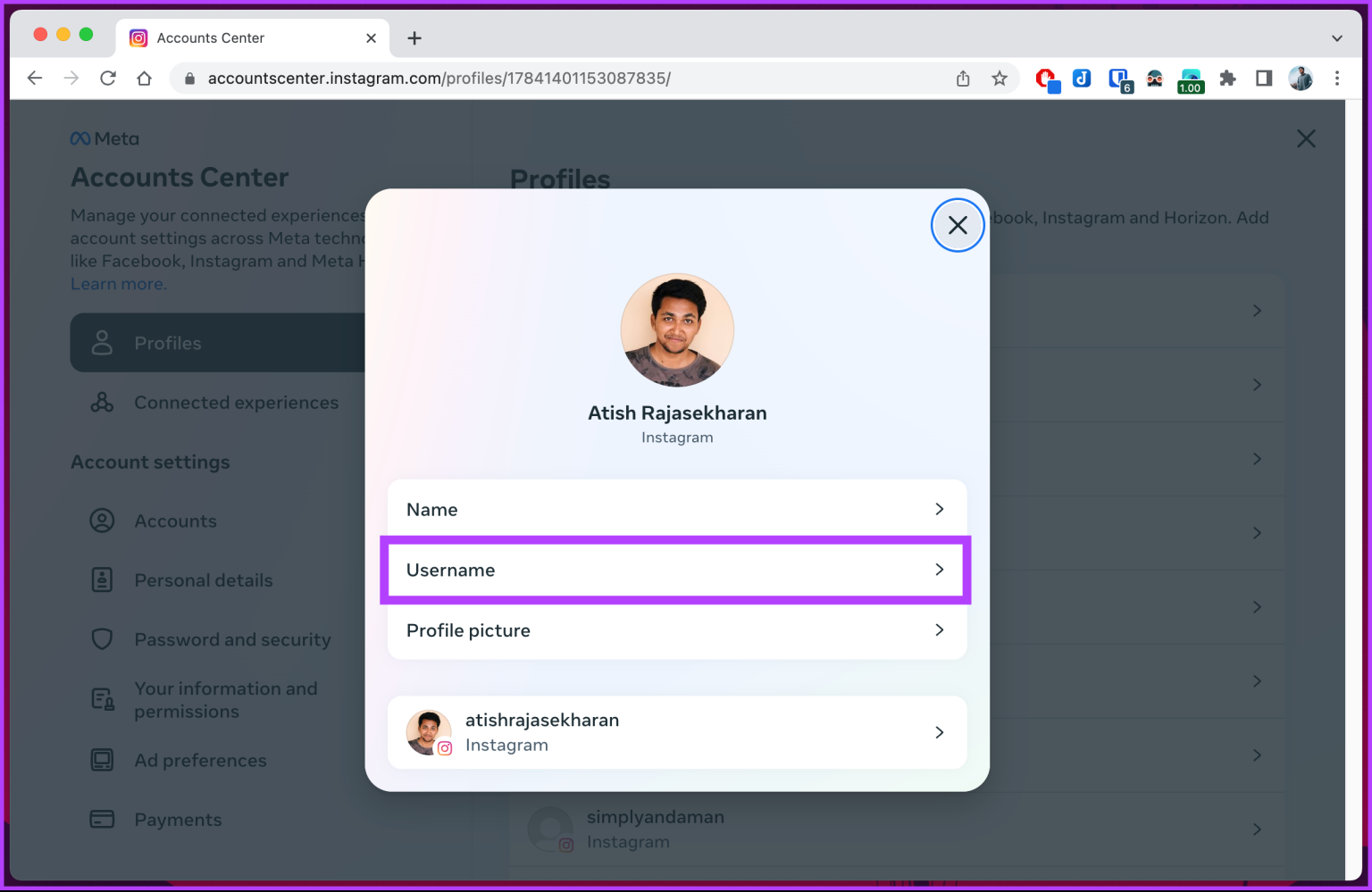Open the Learn more link
1372x892 pixels.
click(117, 283)
